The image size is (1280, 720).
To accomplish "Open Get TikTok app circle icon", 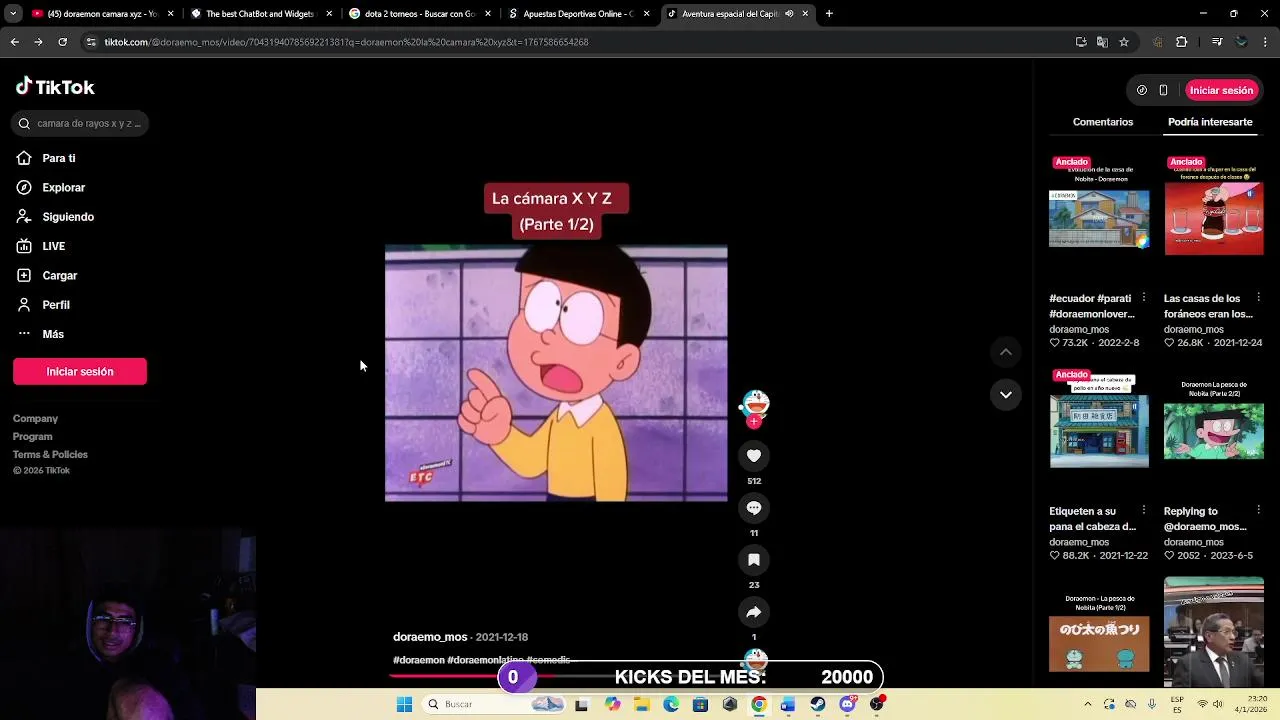I will click(x=1142, y=90).
